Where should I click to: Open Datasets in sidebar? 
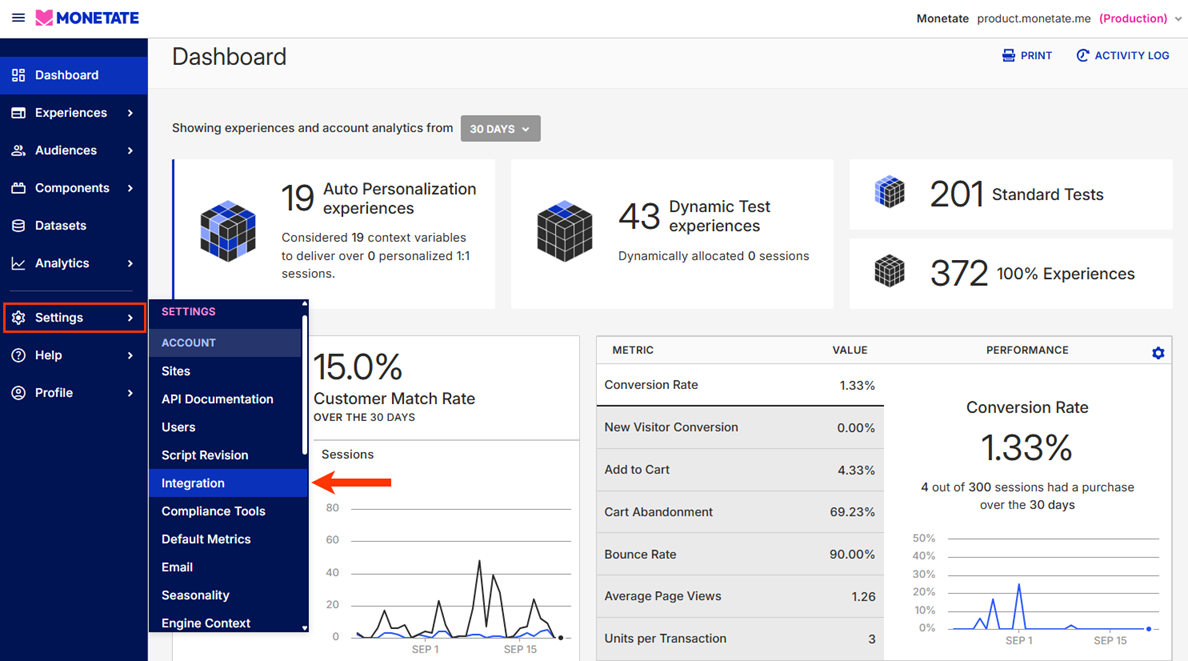tap(73, 226)
